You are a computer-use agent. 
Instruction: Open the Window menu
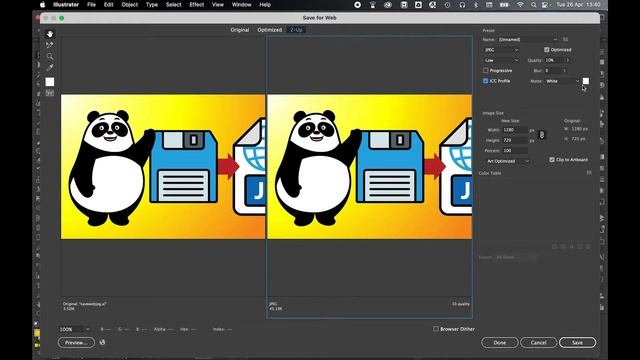pos(242,5)
